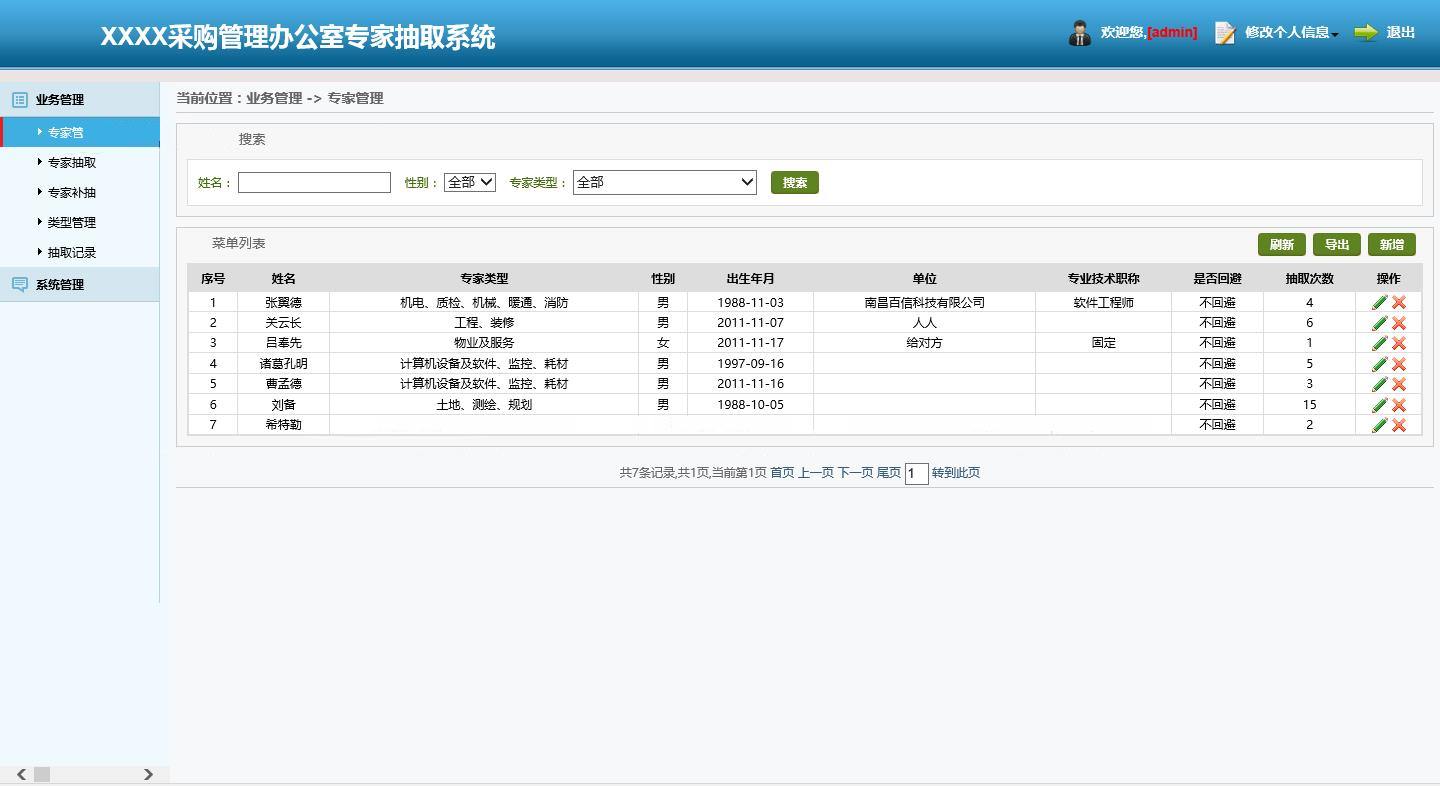Click the cell 土地、测绘、规划
Image resolution: width=1440 pixels, height=786 pixels.
[484, 405]
